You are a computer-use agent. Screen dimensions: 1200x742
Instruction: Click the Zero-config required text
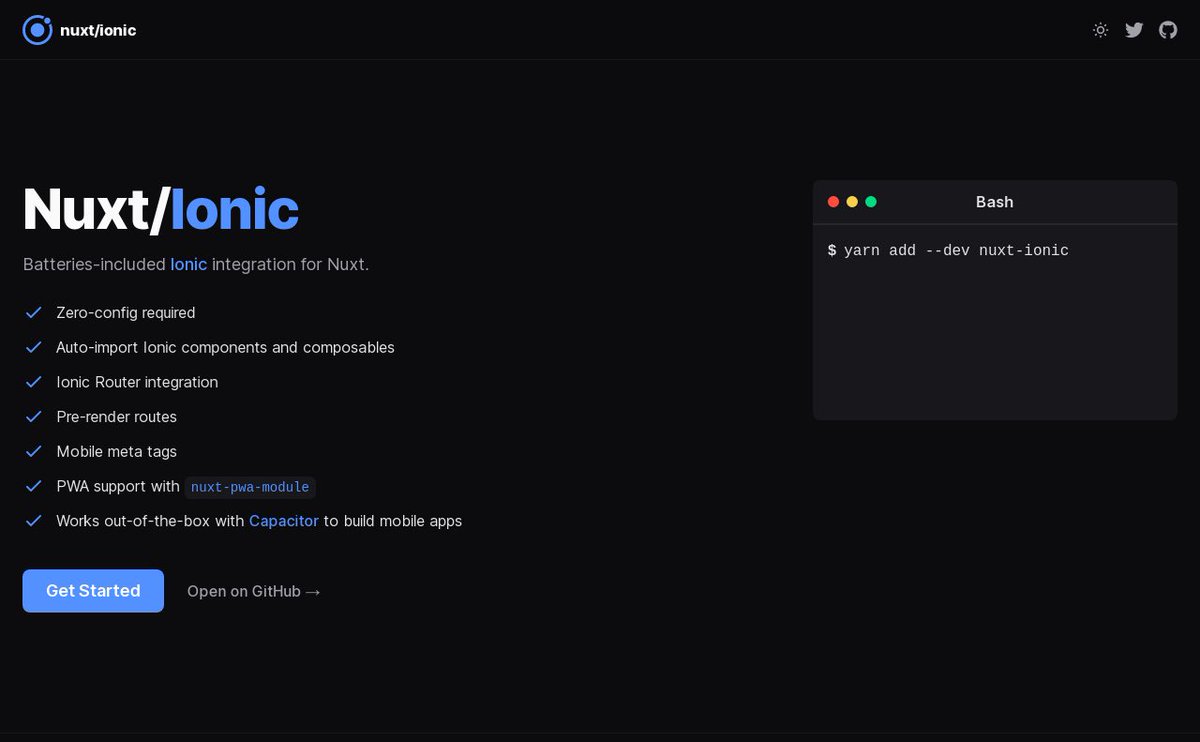(x=126, y=313)
